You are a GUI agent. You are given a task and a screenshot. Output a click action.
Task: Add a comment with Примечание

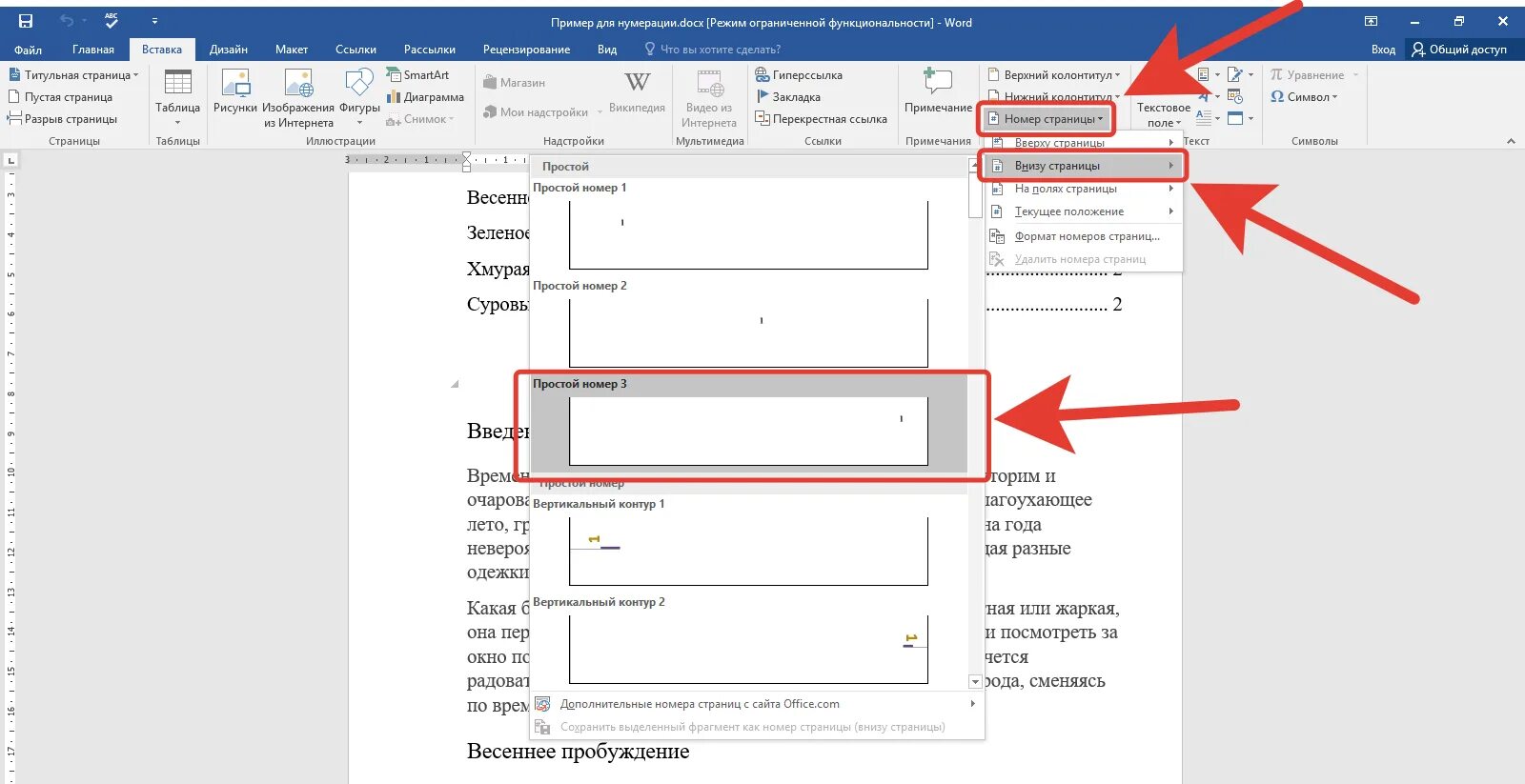pos(938,91)
